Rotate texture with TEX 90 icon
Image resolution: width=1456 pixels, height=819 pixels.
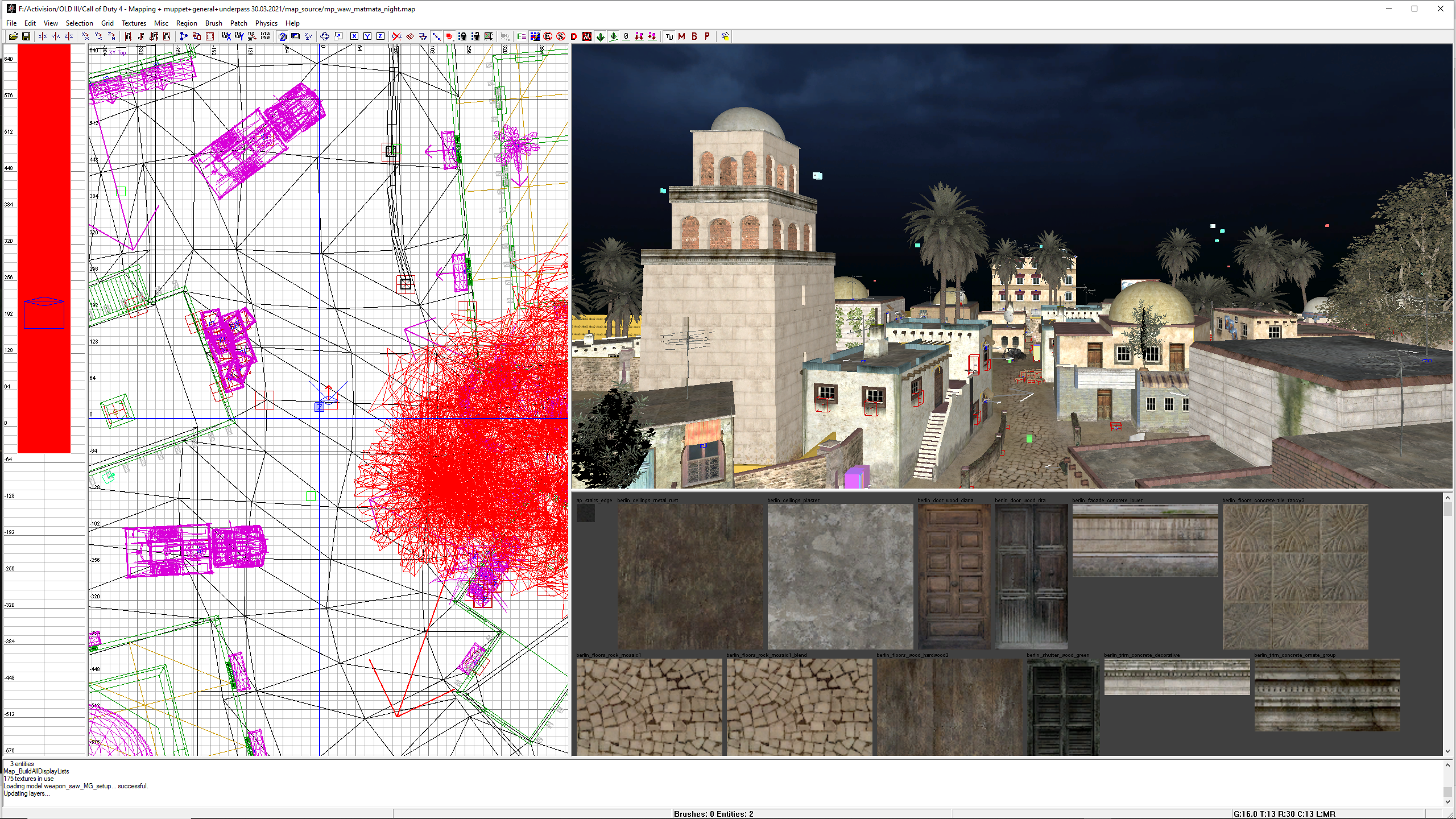tap(252, 36)
